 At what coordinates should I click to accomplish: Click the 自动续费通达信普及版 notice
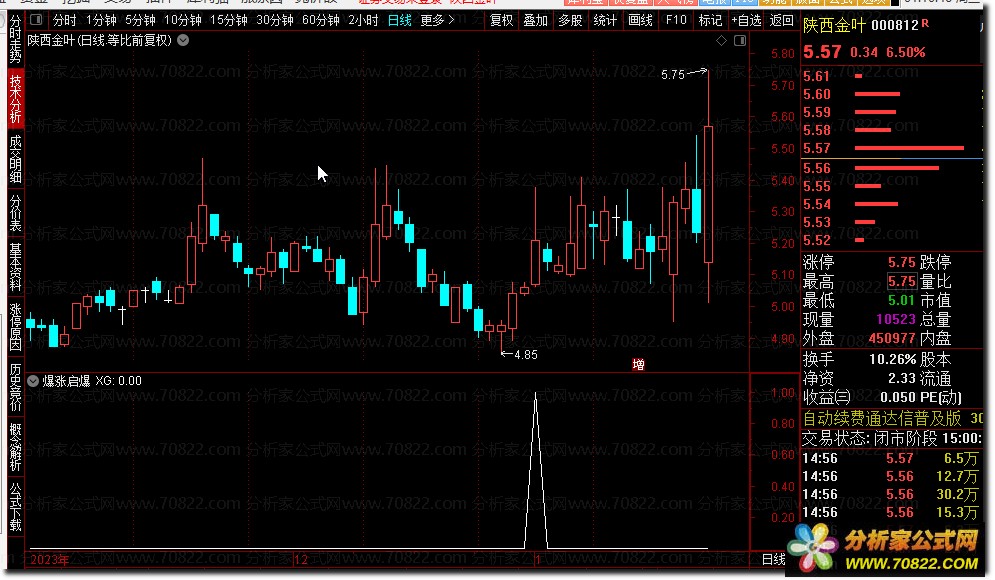[882, 419]
